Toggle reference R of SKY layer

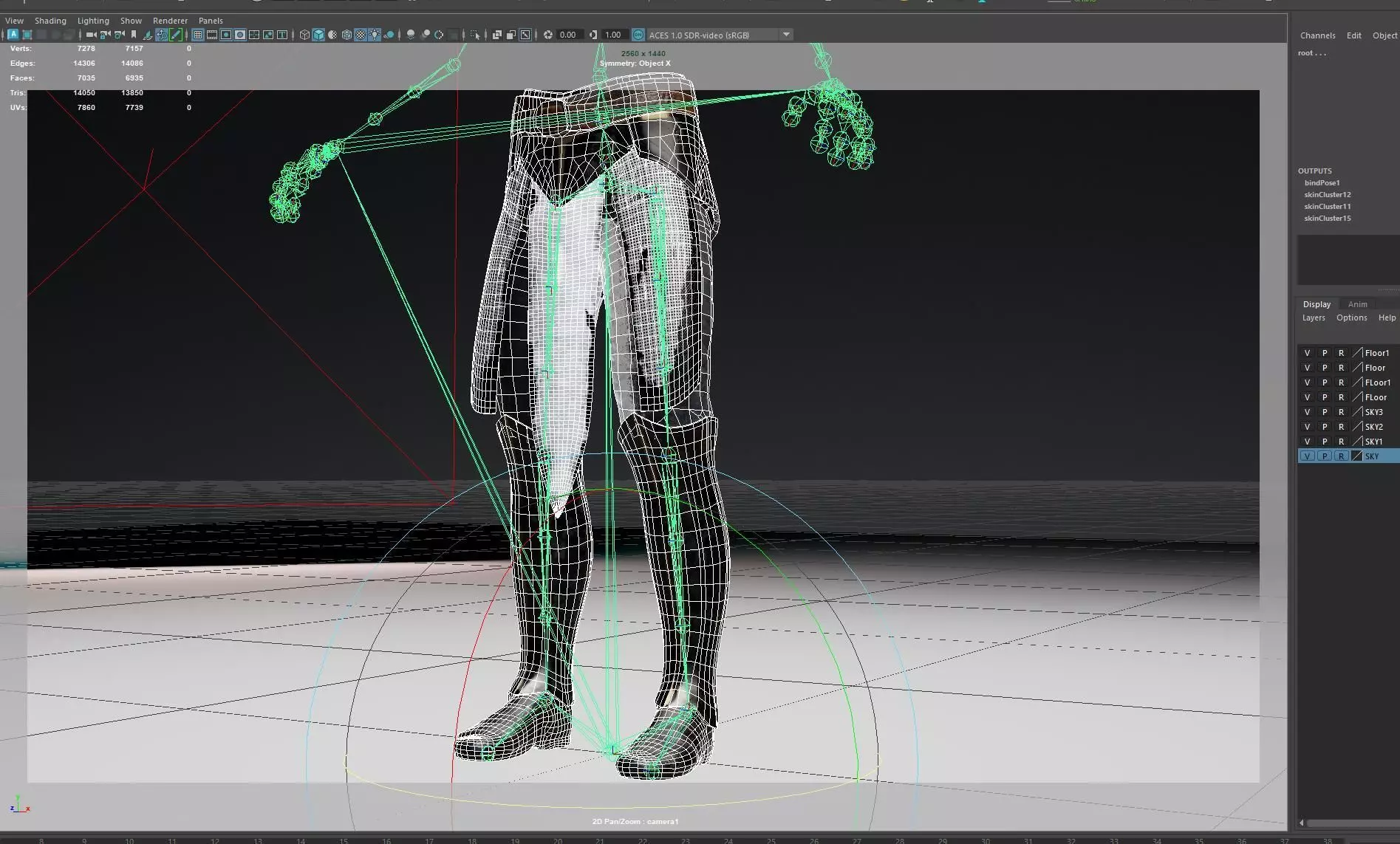(x=1341, y=456)
